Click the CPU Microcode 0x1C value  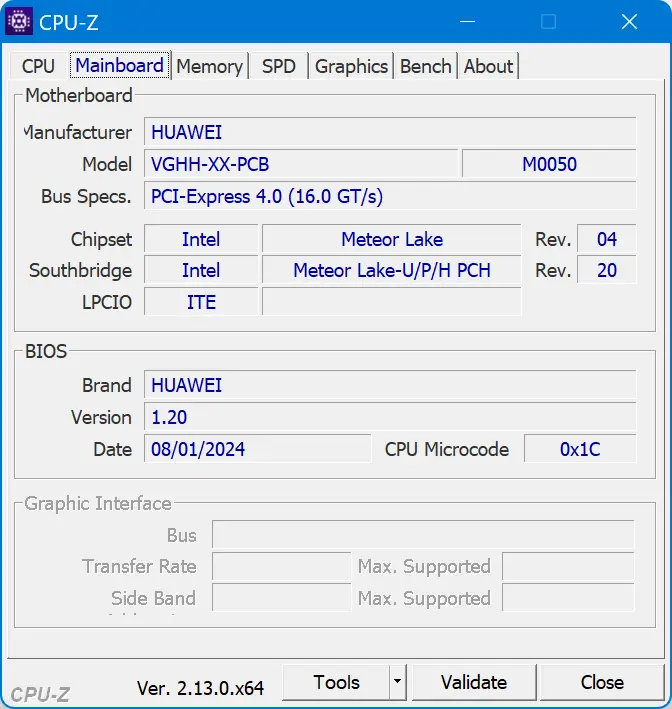click(x=580, y=449)
